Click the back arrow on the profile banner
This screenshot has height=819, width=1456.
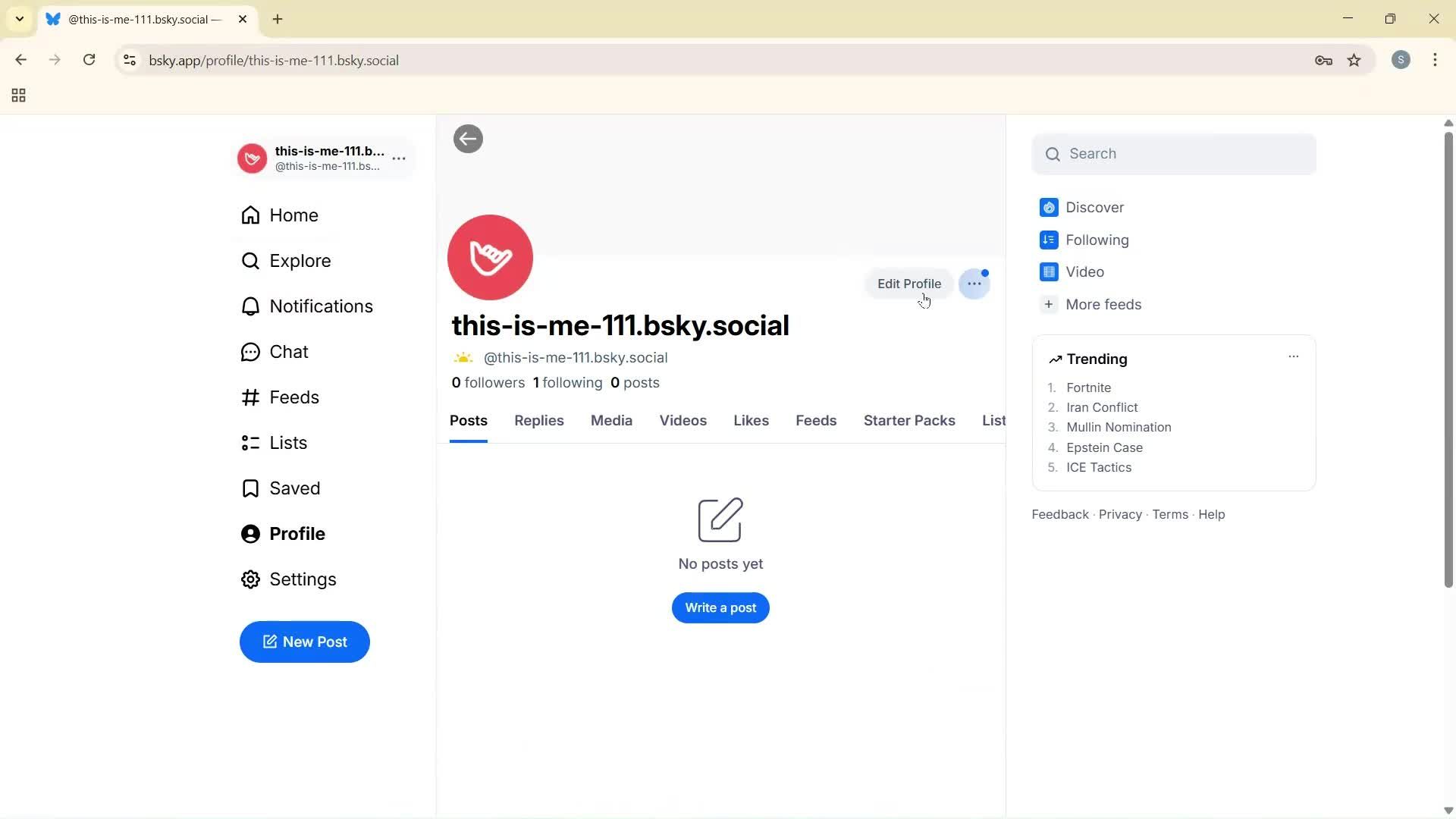(468, 139)
